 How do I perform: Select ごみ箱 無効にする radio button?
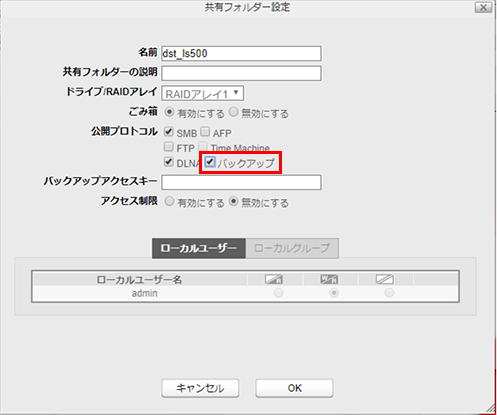[234, 112]
